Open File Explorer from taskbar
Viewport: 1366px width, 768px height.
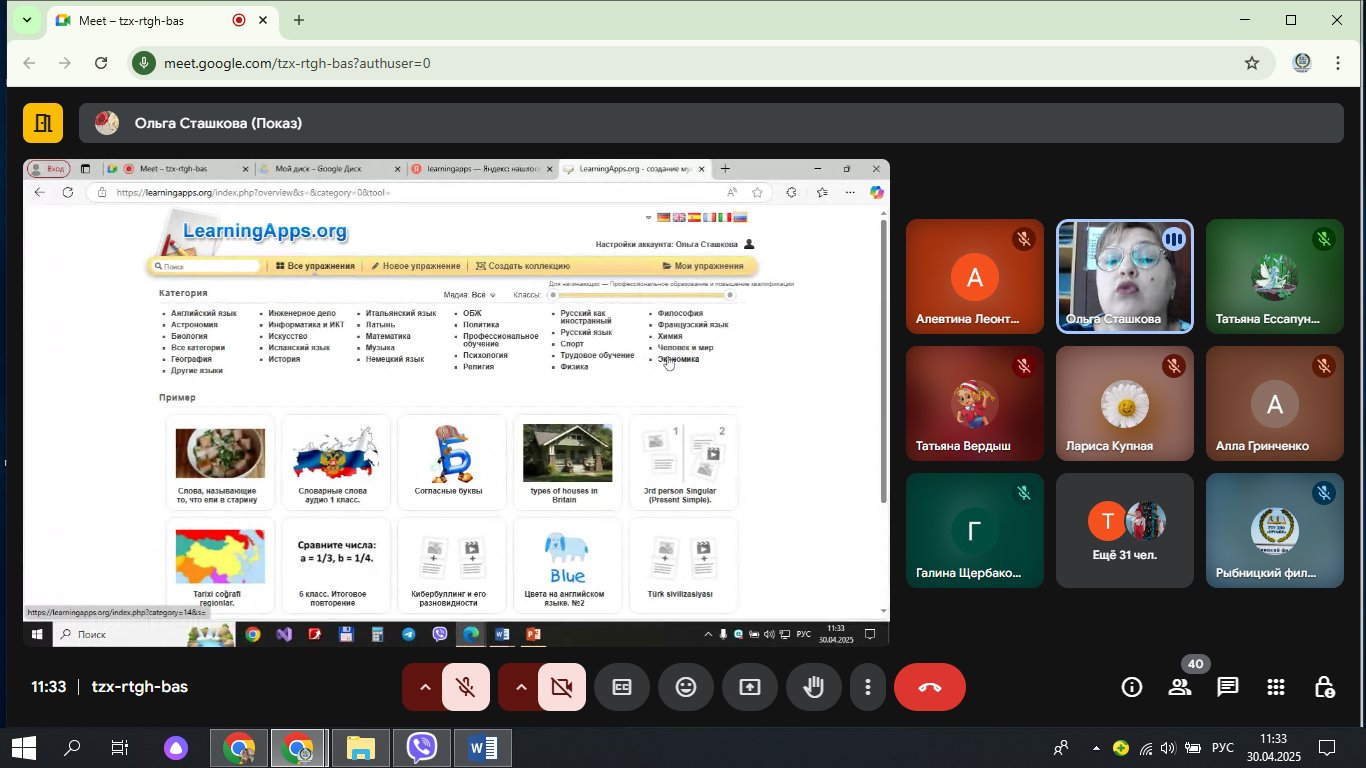[361, 748]
